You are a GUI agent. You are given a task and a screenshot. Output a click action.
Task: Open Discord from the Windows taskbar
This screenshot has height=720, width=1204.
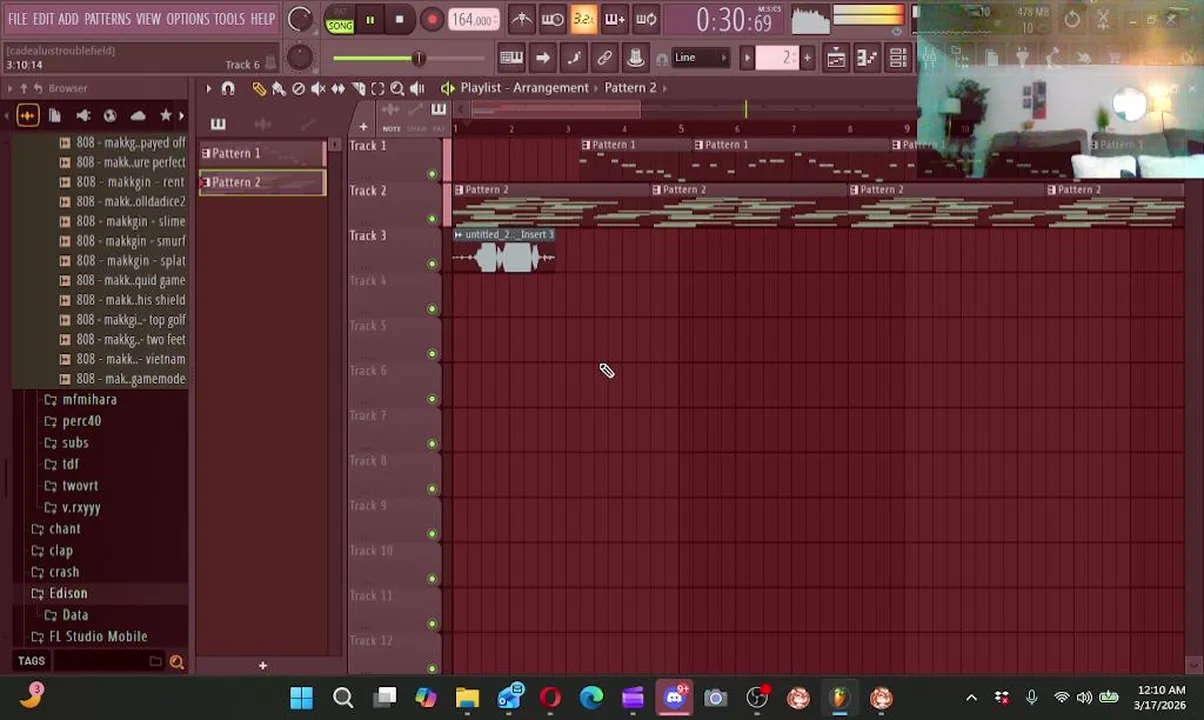(x=675, y=697)
